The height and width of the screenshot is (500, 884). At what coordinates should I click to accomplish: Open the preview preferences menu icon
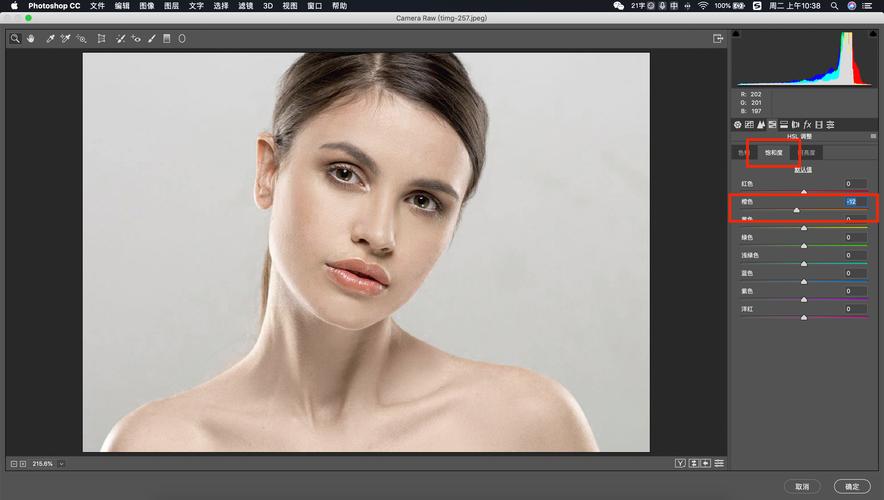tap(719, 463)
